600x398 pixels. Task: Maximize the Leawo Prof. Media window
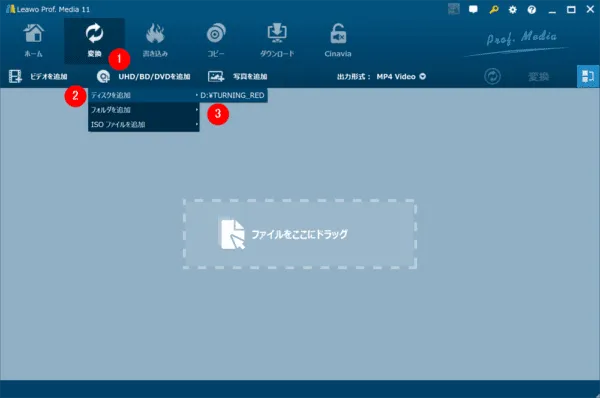571,10
